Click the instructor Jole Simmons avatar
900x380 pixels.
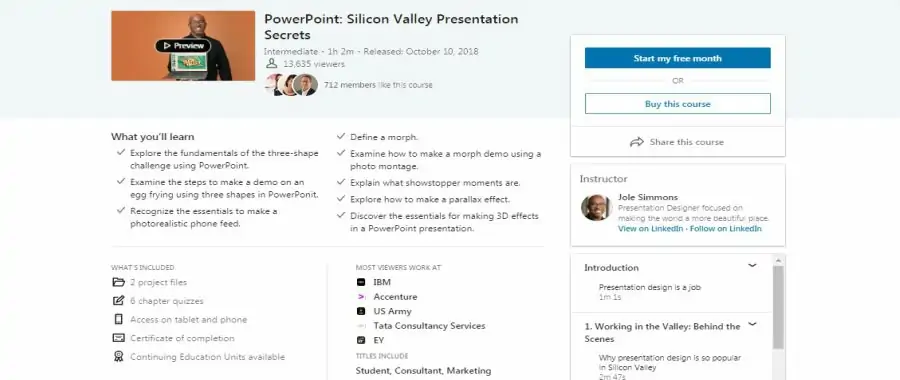pos(596,207)
